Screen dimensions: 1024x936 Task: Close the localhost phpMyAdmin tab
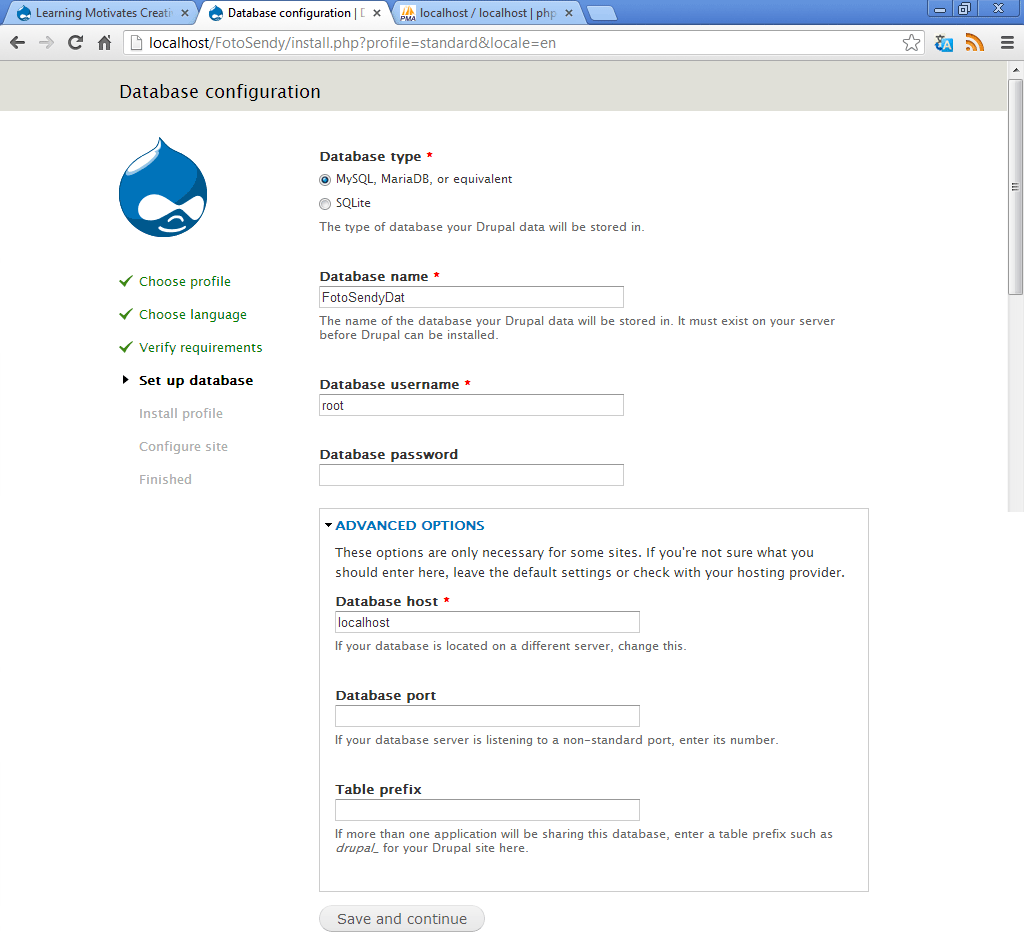tap(569, 13)
